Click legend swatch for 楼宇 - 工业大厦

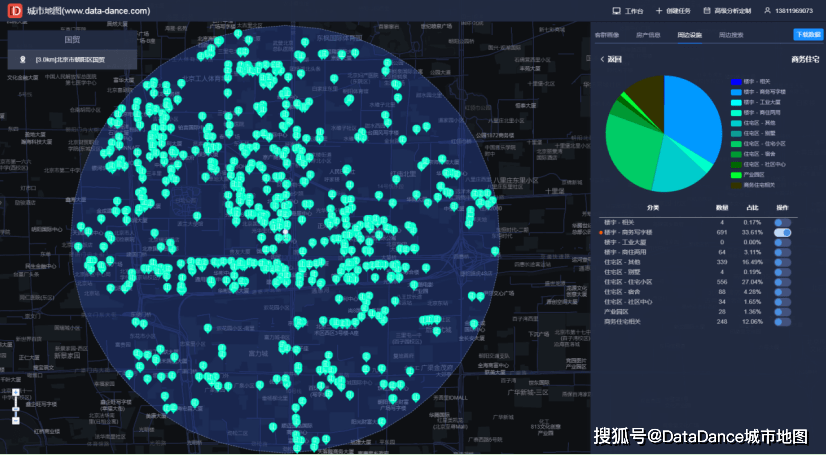tap(736, 103)
